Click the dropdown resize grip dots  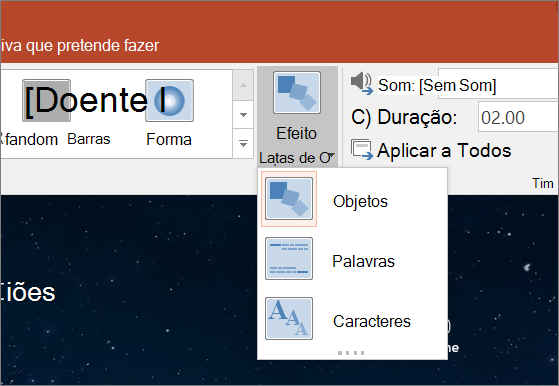pyautogui.click(x=351, y=353)
